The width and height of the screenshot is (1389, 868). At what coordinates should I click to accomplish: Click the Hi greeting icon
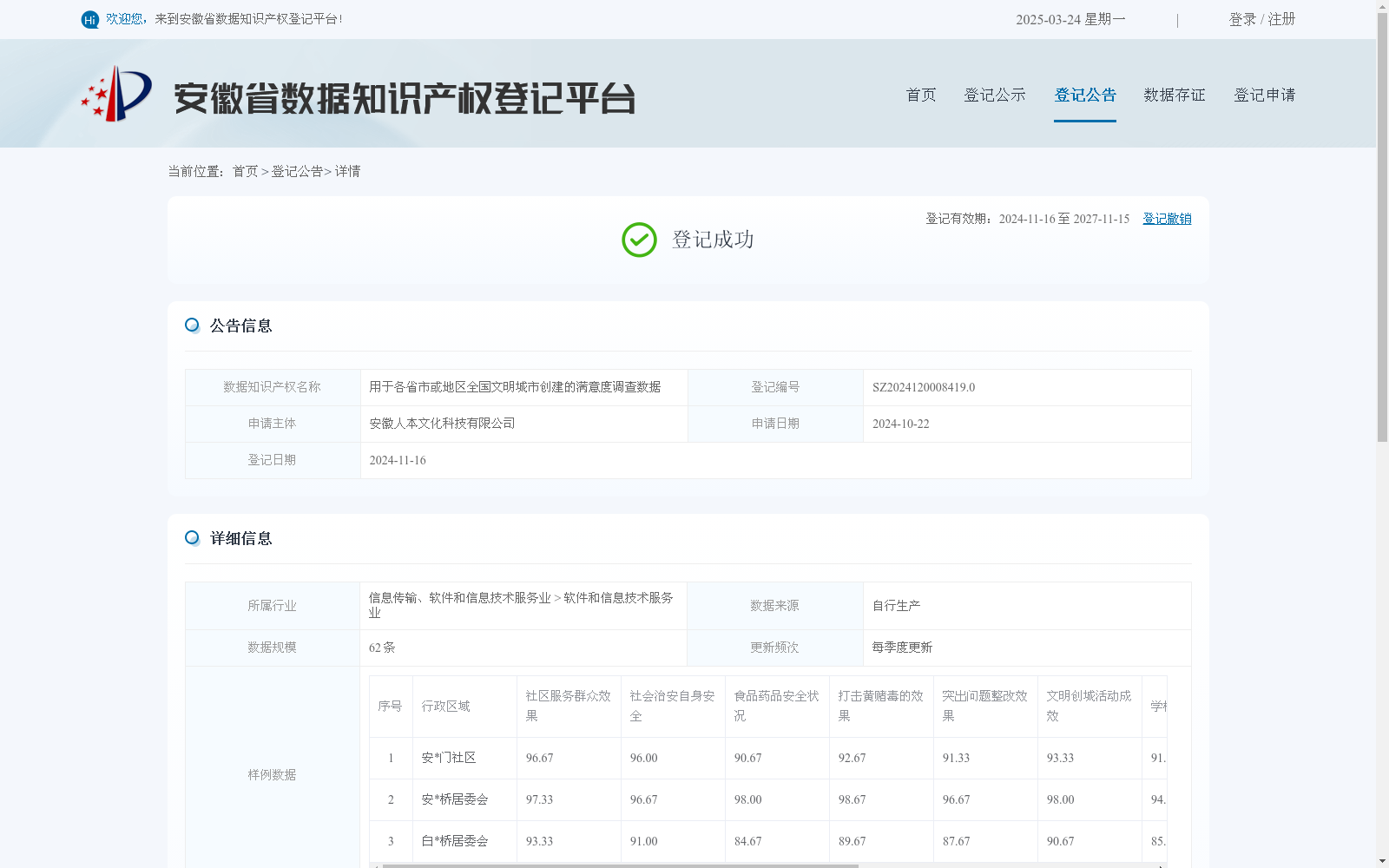pos(90,19)
